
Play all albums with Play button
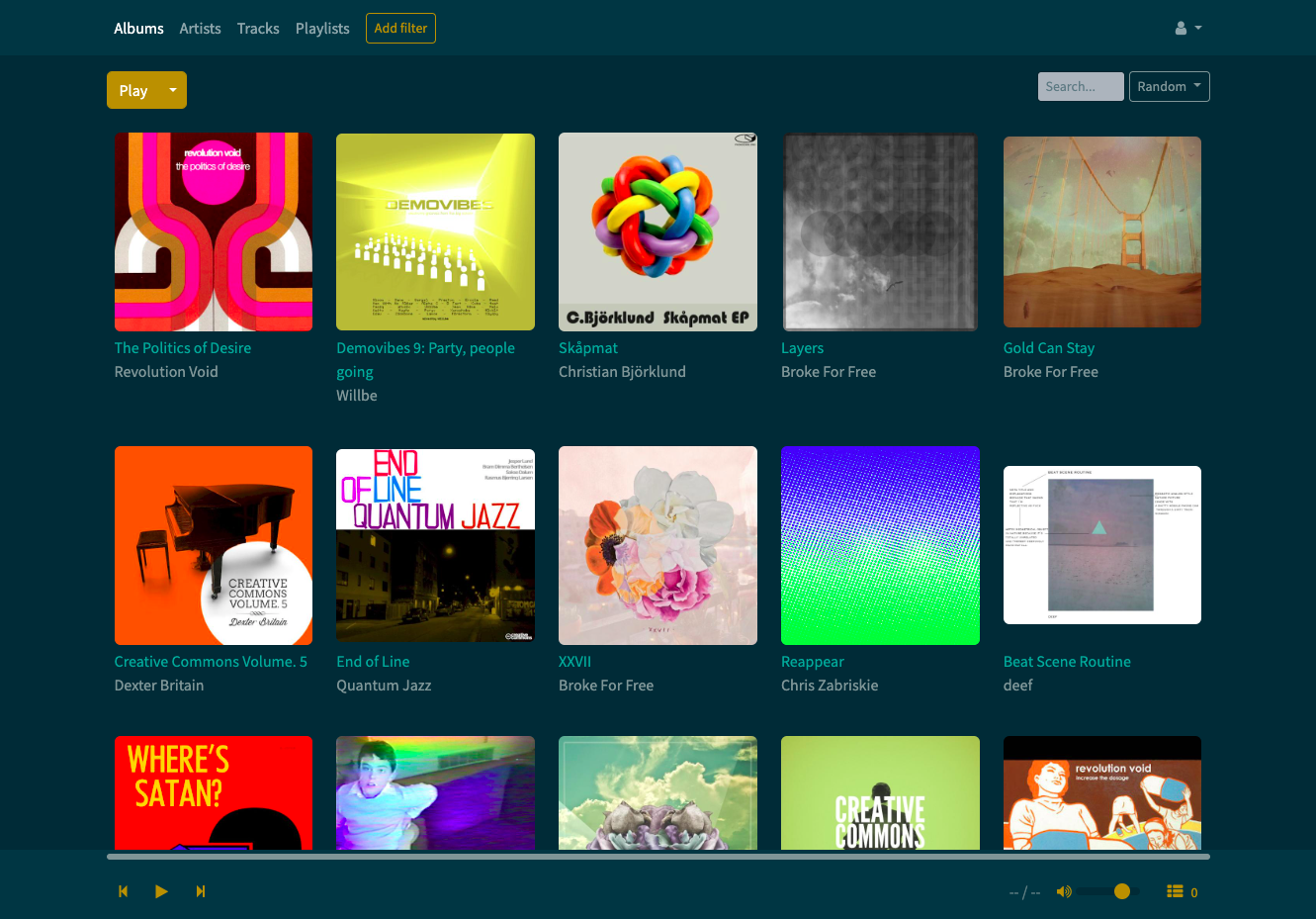[x=133, y=90]
